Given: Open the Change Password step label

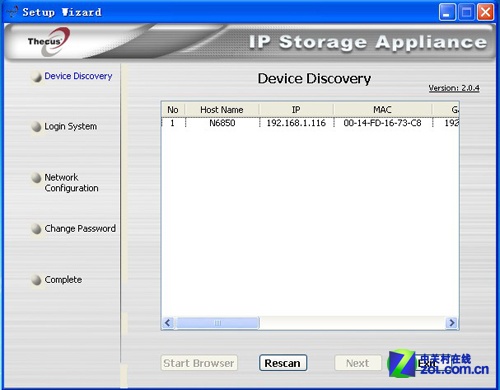Looking at the screenshot, I should coord(80,229).
